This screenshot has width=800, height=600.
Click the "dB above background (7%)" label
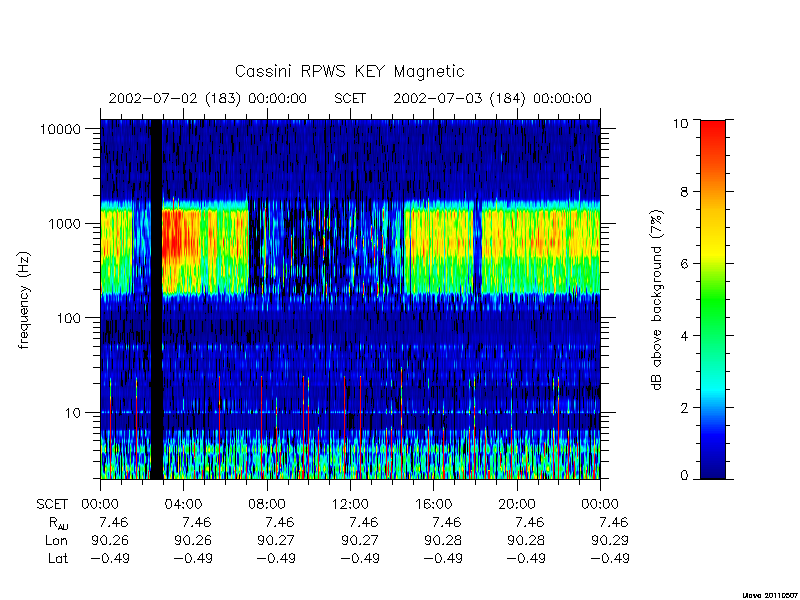(657, 300)
